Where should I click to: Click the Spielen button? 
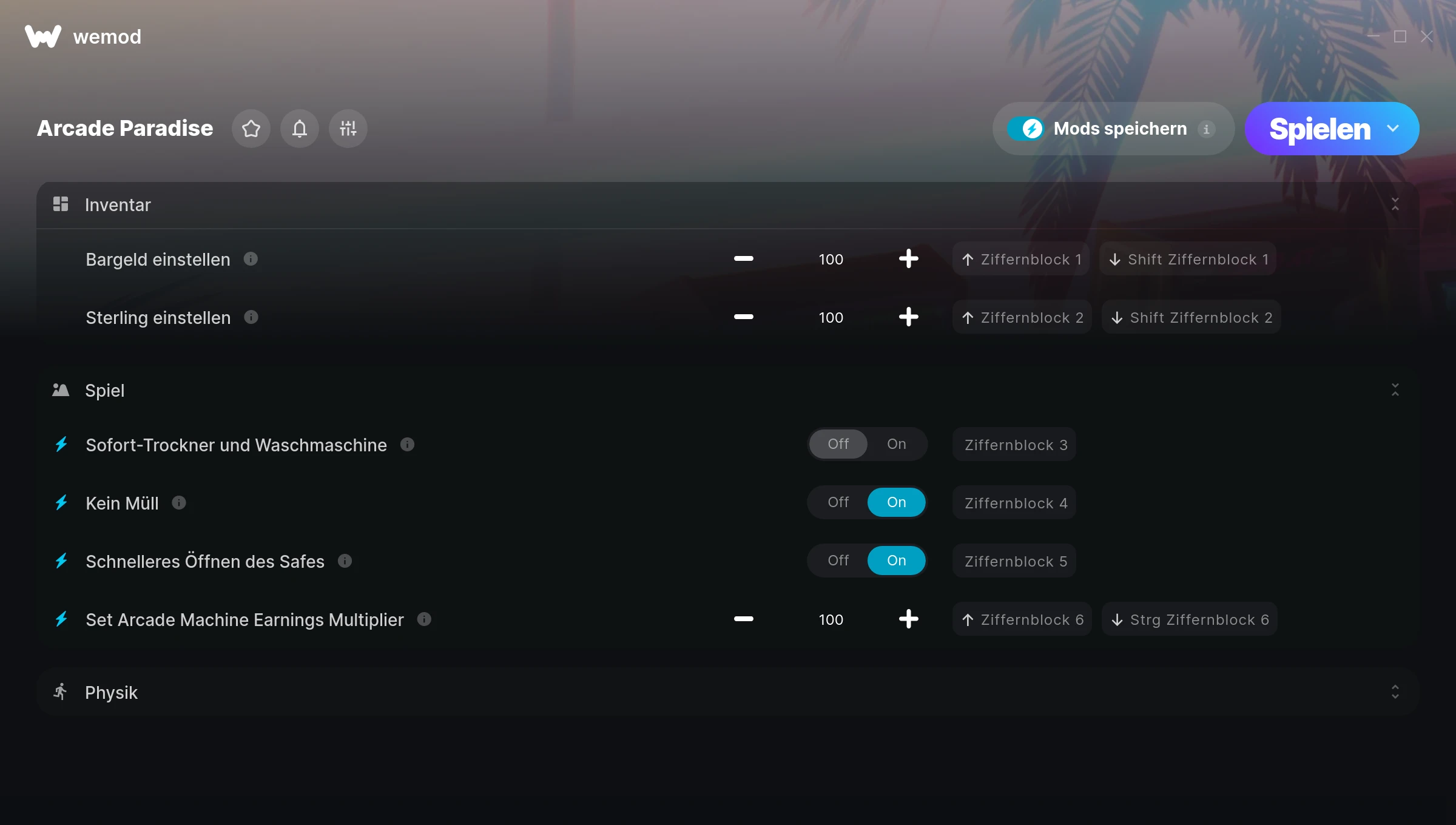tap(1319, 129)
